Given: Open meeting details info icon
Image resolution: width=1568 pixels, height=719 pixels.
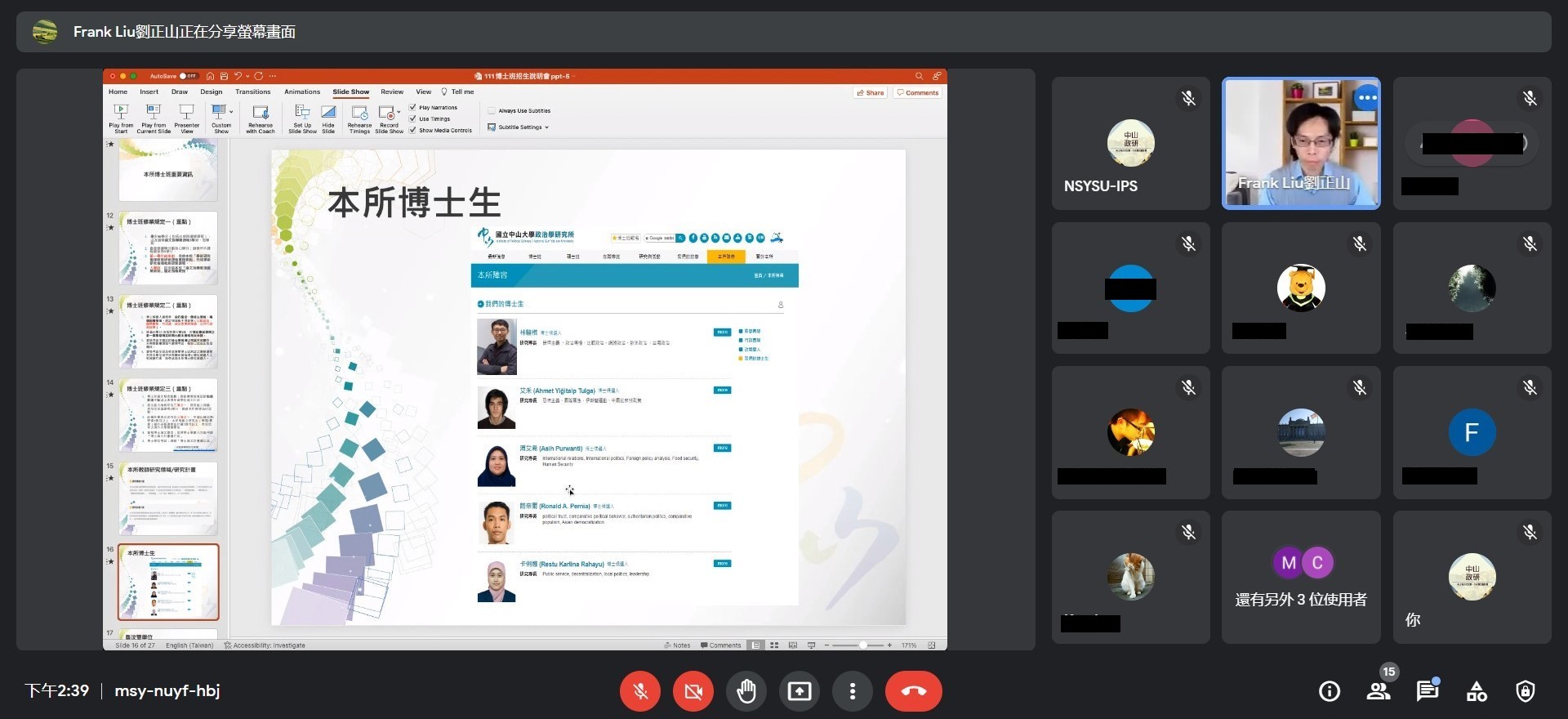Looking at the screenshot, I should (1330, 691).
